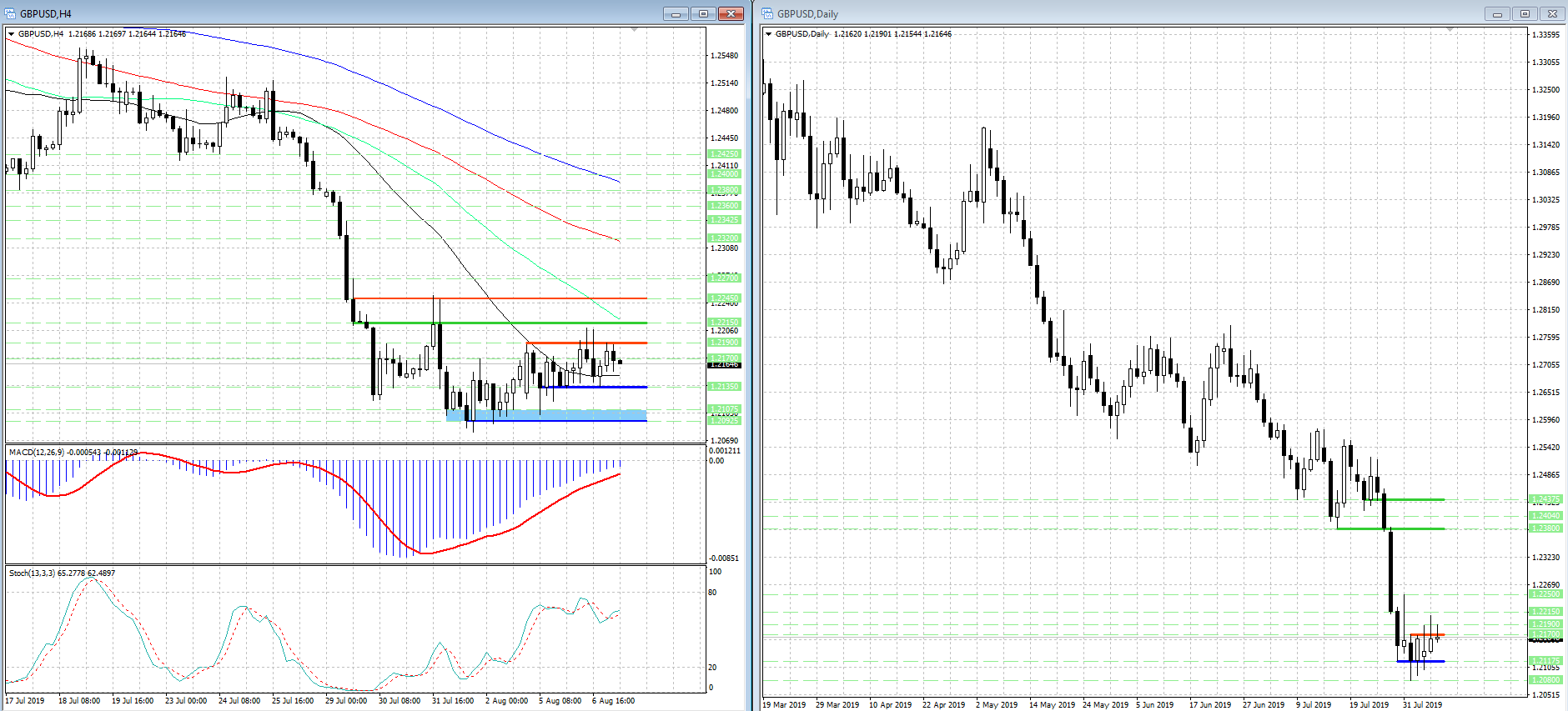Click the 1.24325 green price label on Daily axis
Image resolution: width=1568 pixels, height=711 pixels.
[1545, 499]
